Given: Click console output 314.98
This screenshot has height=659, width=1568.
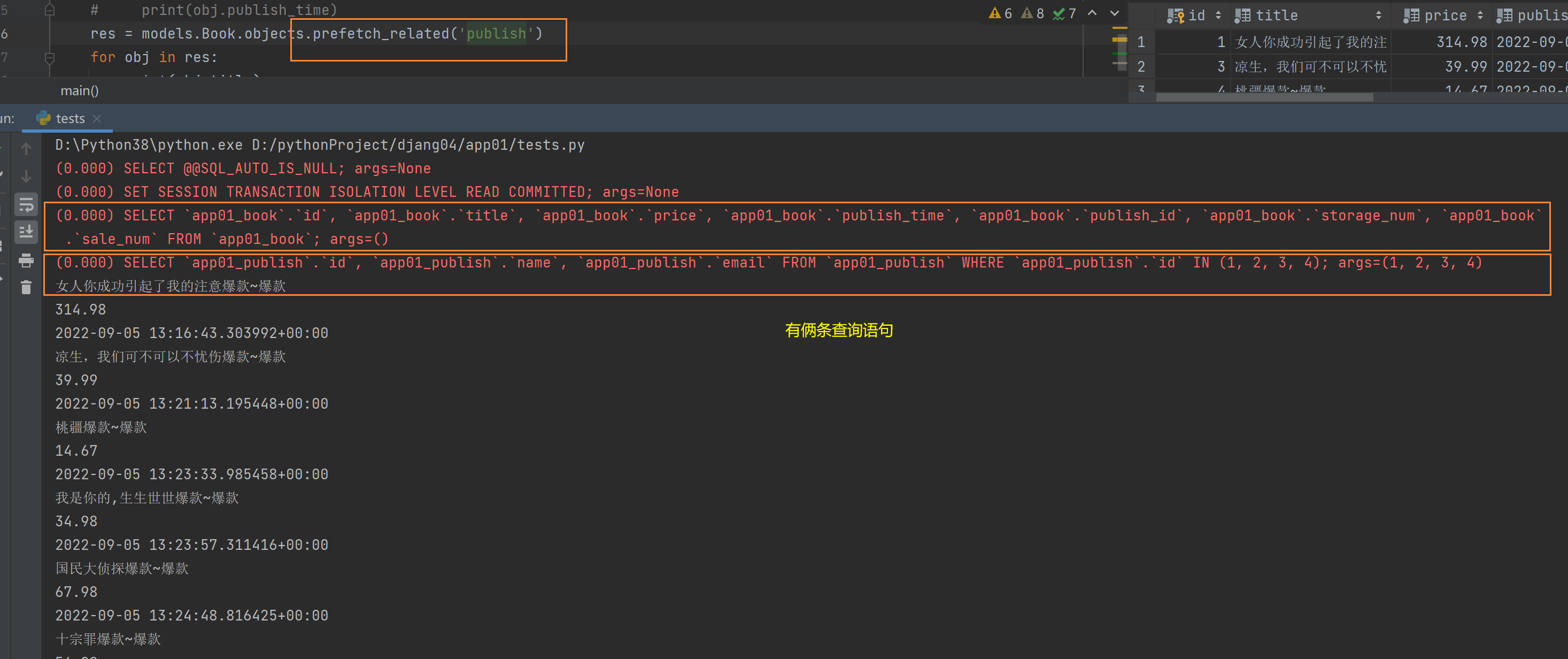Looking at the screenshot, I should tap(80, 310).
